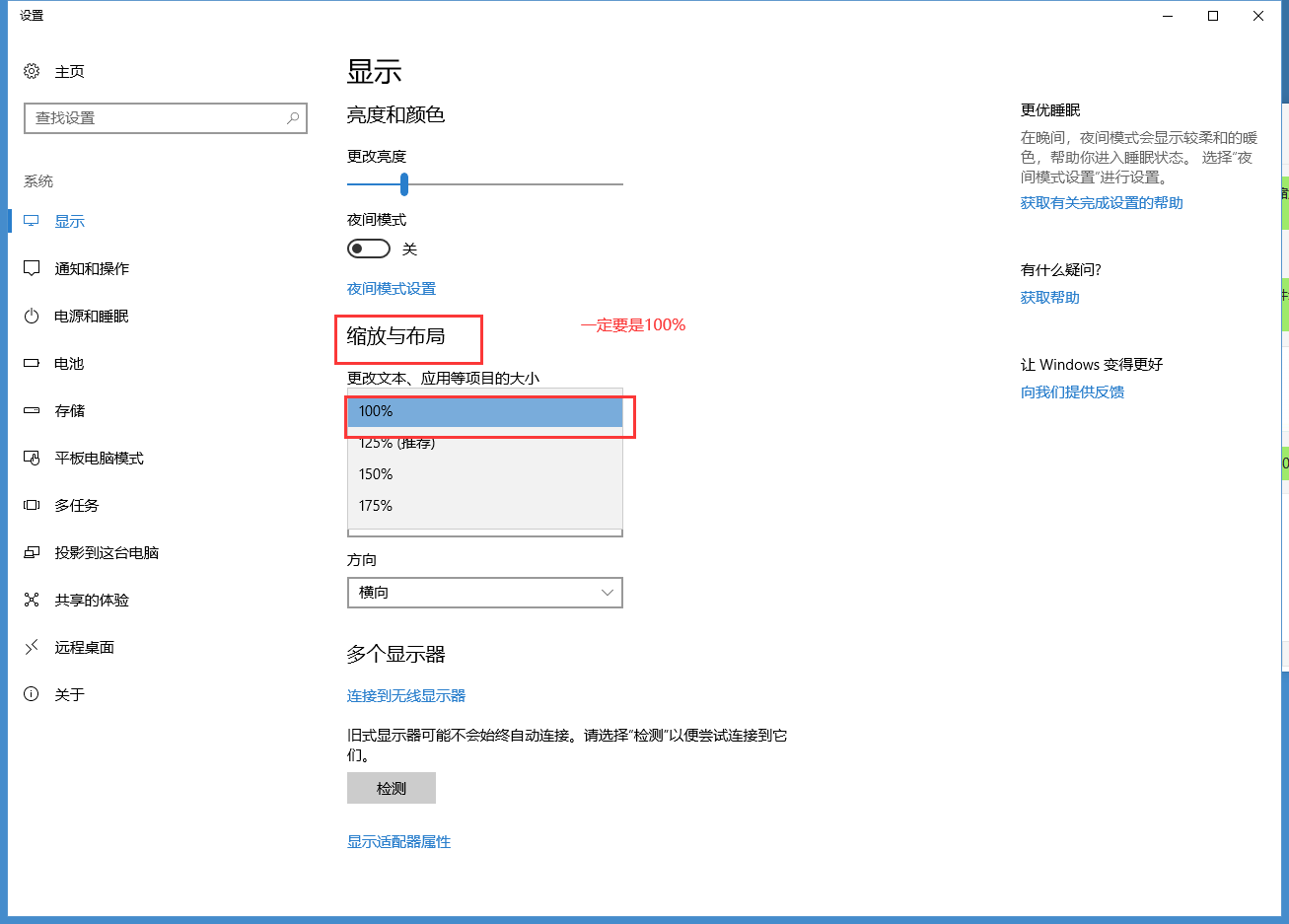Image resolution: width=1289 pixels, height=924 pixels.
Task: Click the Multitasking icon
Action: coord(32,505)
